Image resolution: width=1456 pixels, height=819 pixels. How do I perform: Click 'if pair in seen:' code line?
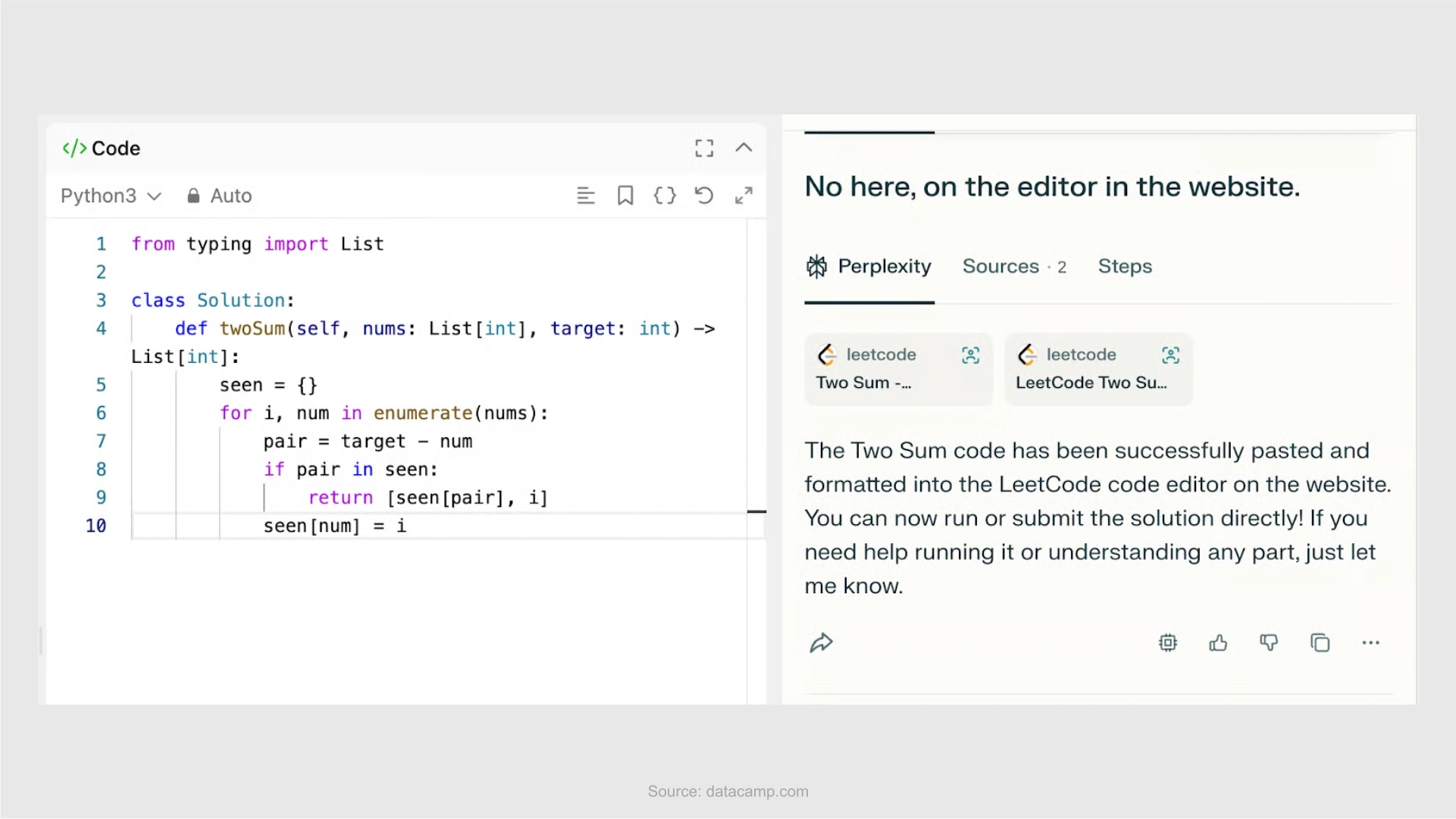350,470
